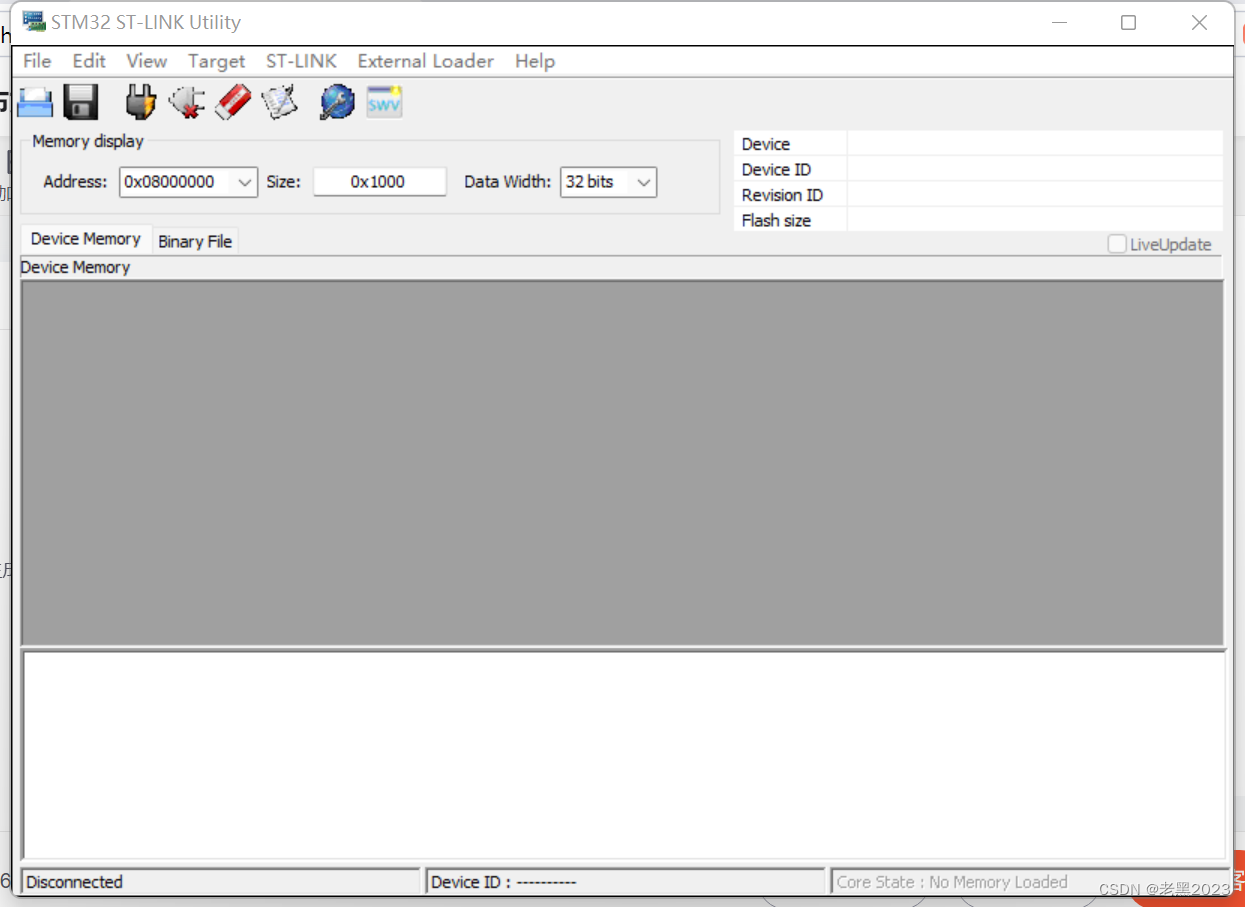This screenshot has width=1245, height=907.
Task: Click the Save file floppy icon
Action: tap(80, 102)
